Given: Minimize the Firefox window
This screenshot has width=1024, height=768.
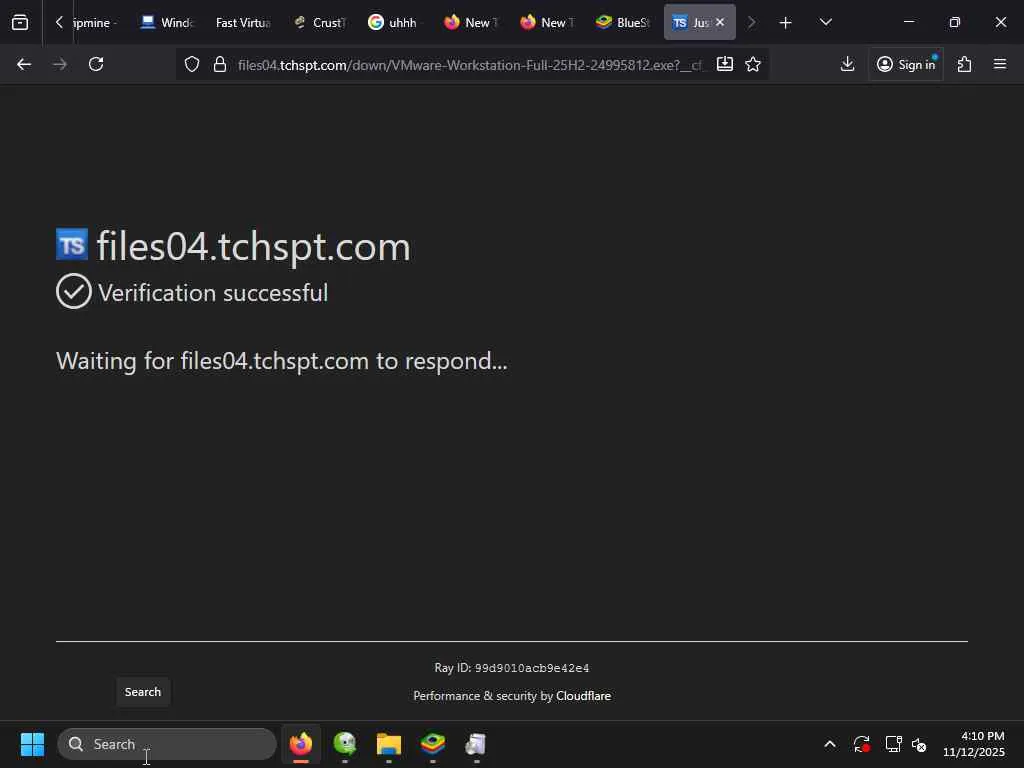Looking at the screenshot, I should [x=908, y=22].
